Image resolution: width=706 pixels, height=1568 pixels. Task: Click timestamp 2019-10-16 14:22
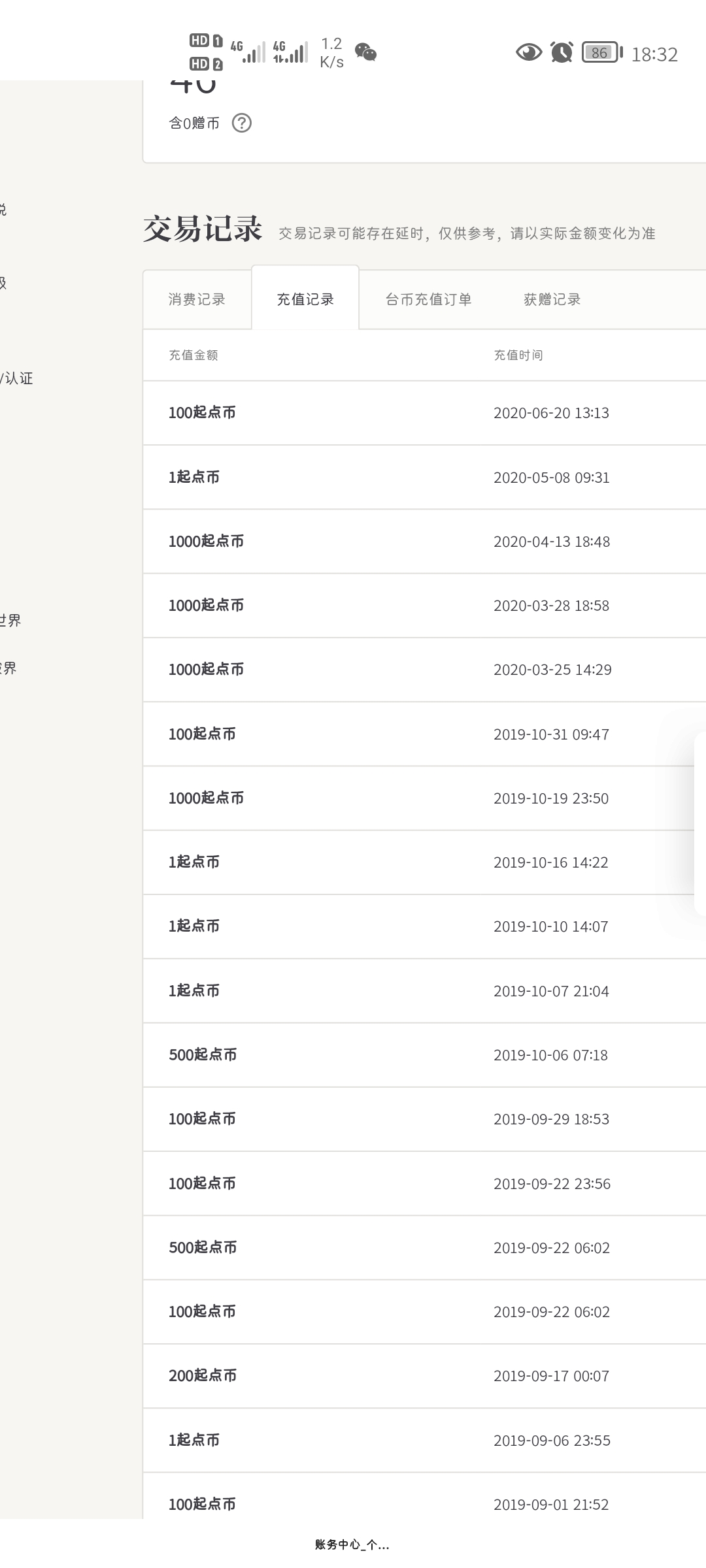(x=551, y=862)
